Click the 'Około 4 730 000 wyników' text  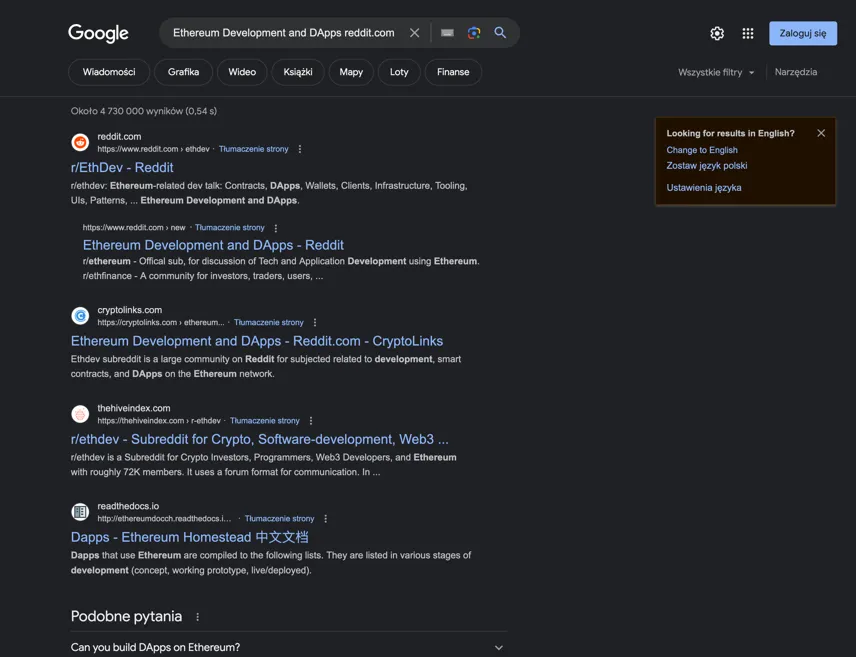coord(144,111)
